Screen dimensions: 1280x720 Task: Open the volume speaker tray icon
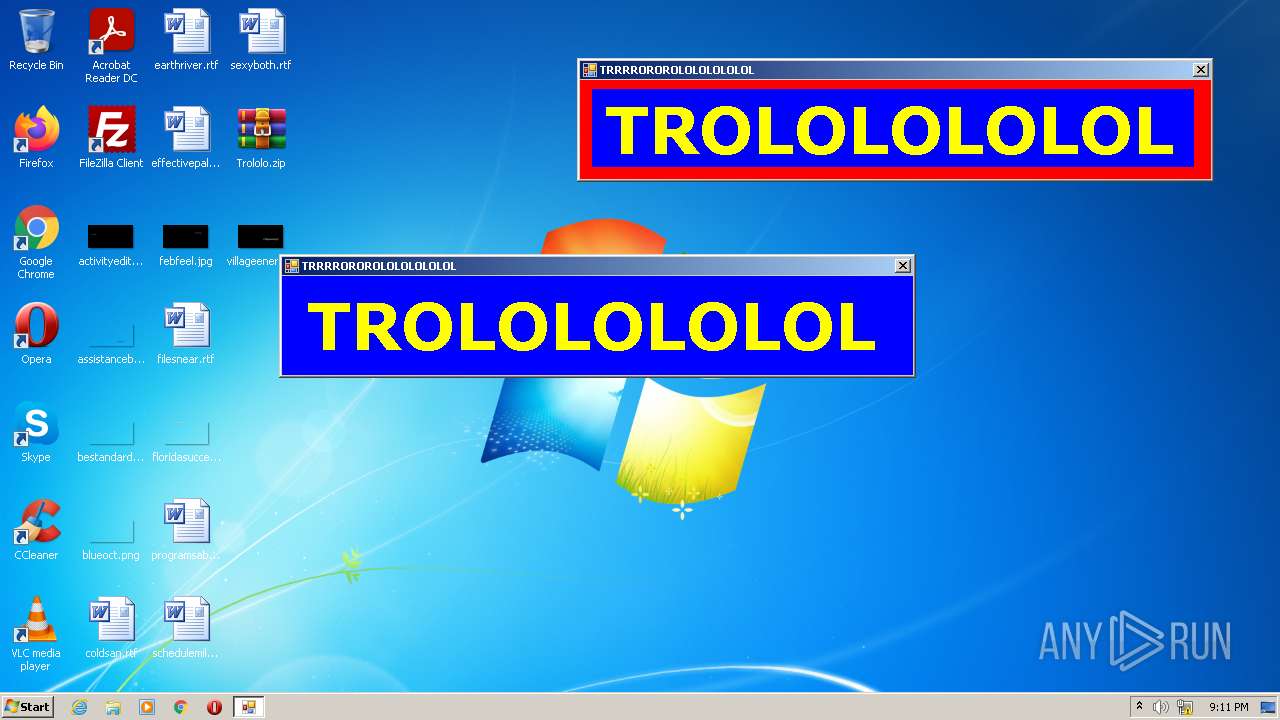tap(1161, 707)
